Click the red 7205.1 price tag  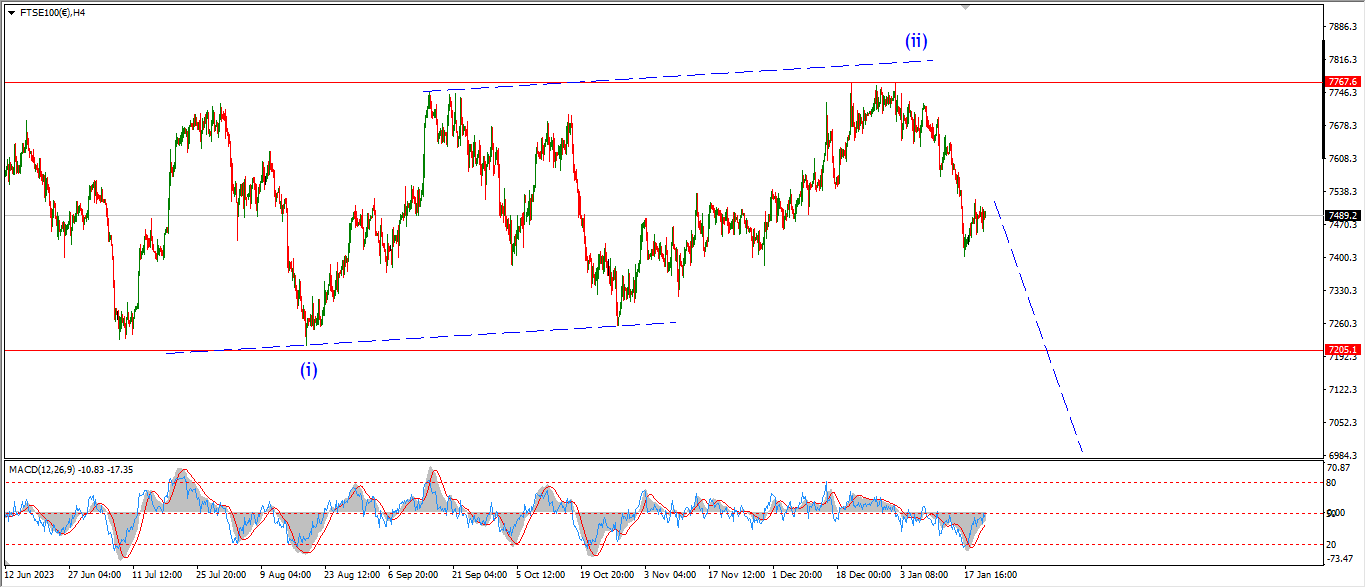1342,350
